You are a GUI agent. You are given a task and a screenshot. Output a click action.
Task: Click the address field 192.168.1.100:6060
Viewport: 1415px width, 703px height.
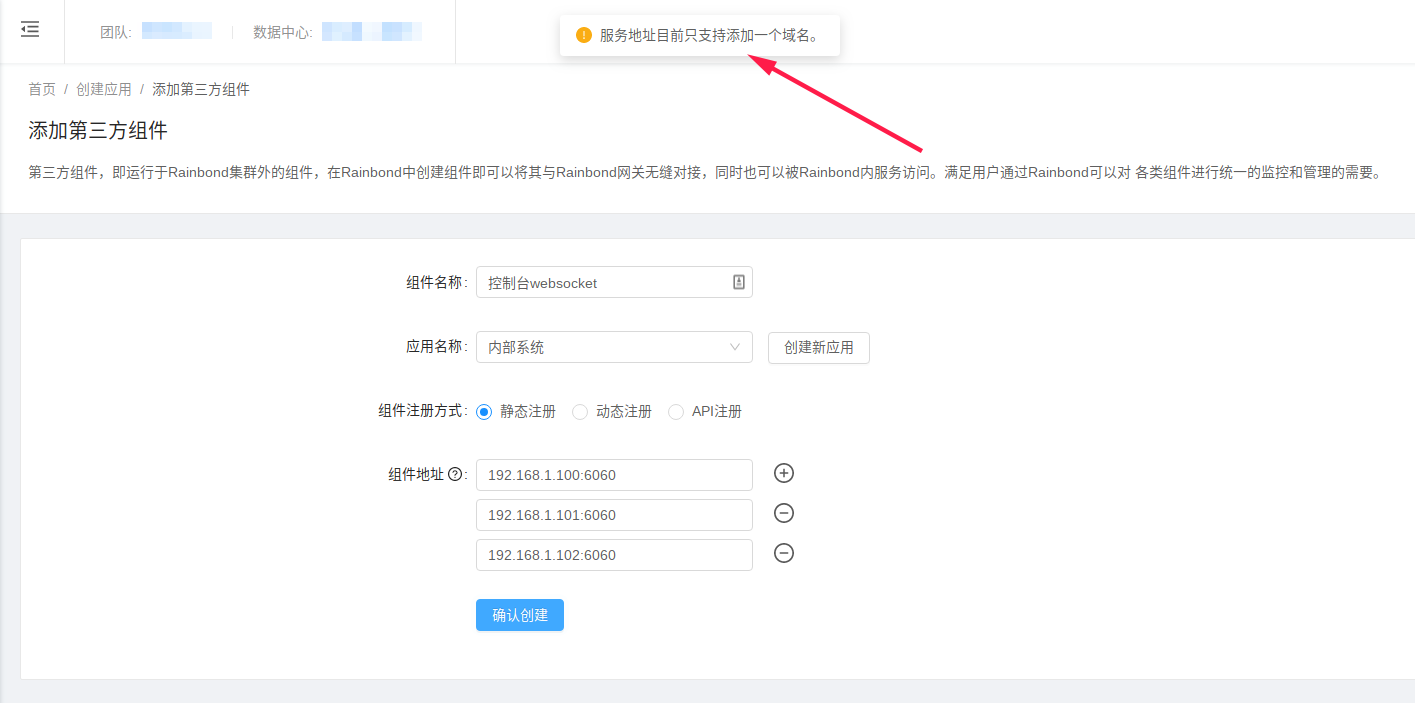pyautogui.click(x=614, y=475)
